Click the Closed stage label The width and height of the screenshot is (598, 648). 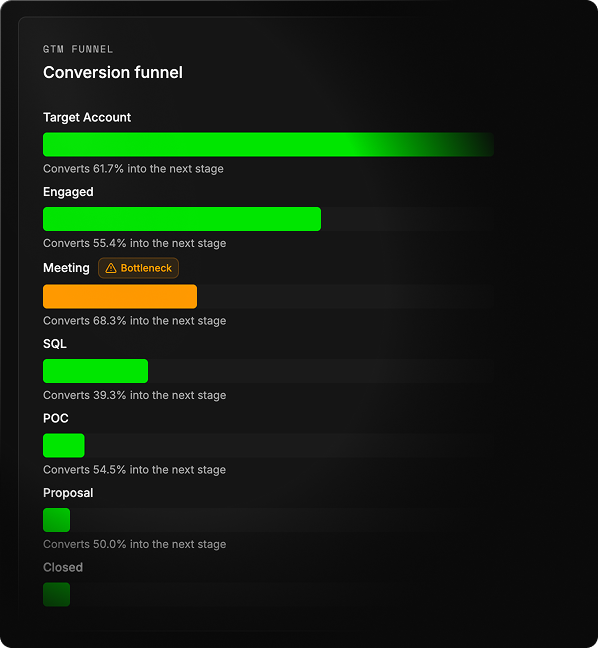pos(63,567)
